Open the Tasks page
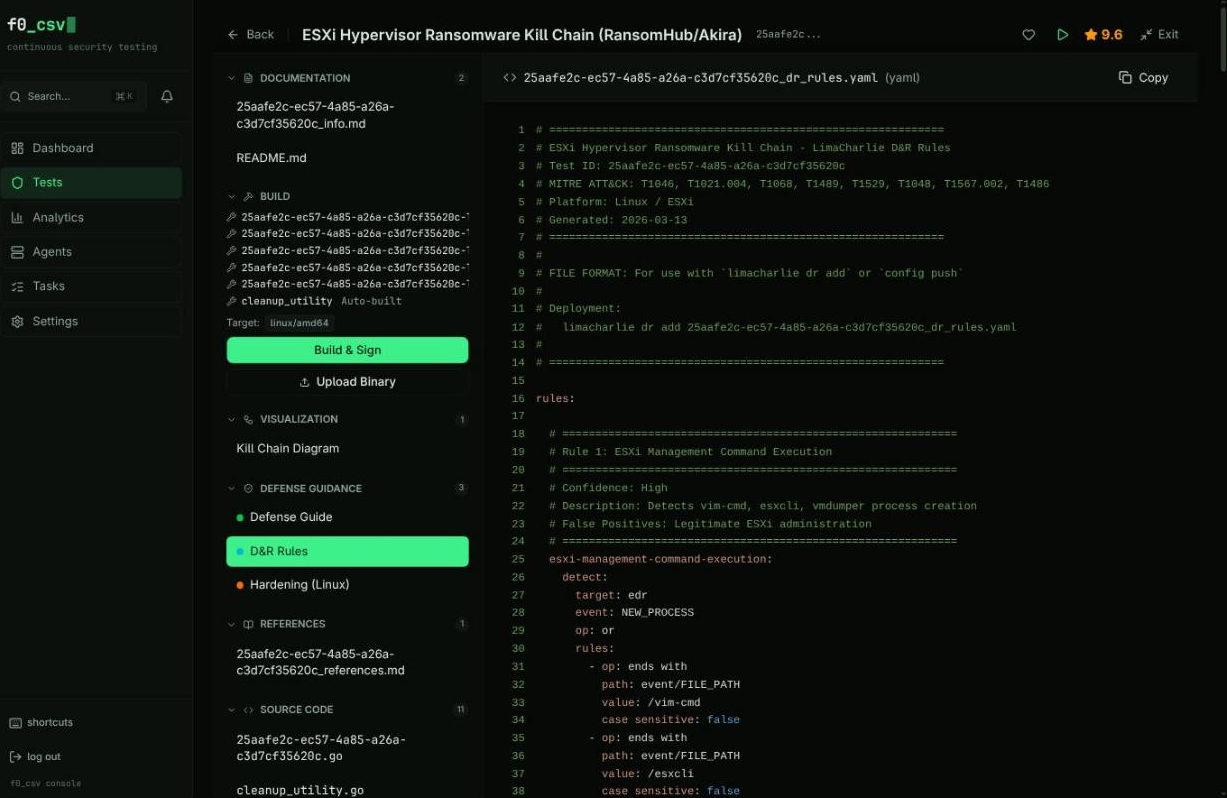 92,286
